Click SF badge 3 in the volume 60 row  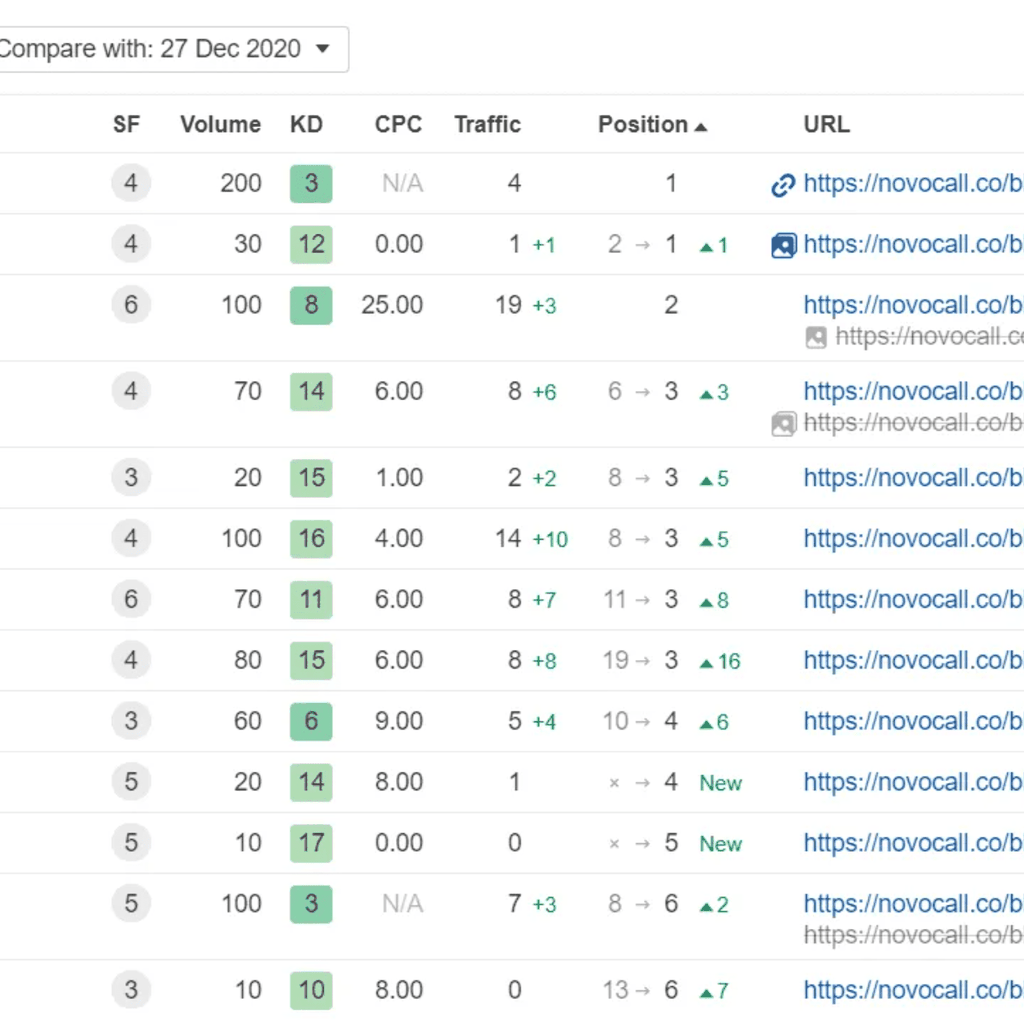pyautogui.click(x=131, y=721)
